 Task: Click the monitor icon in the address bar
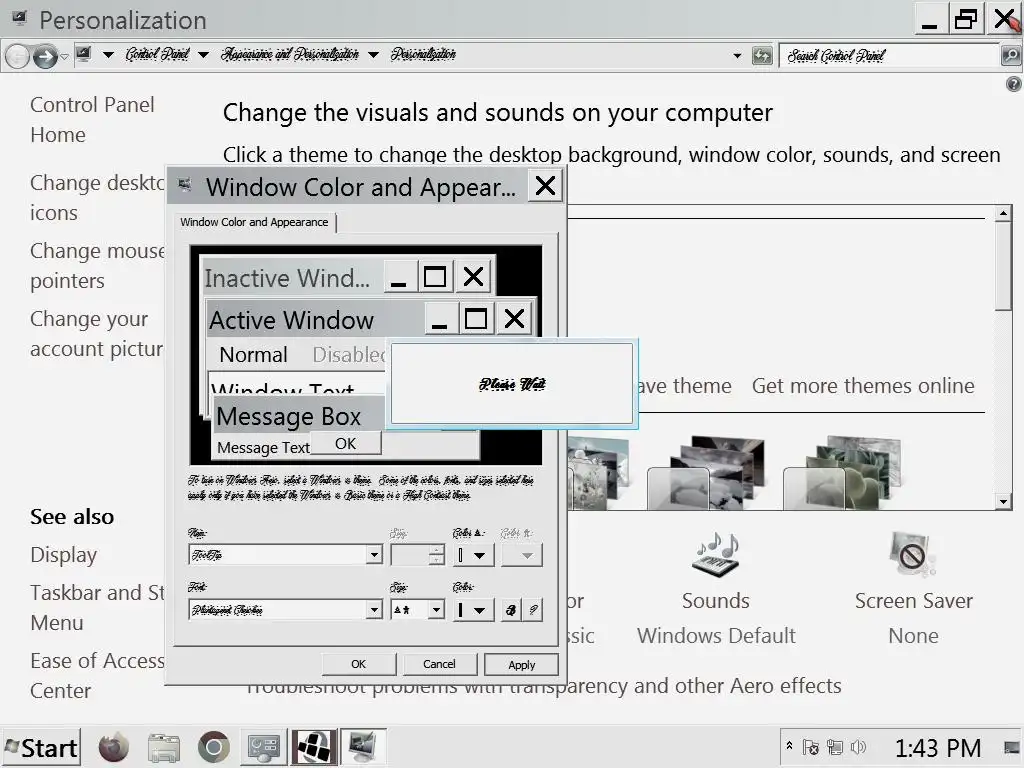[84, 54]
